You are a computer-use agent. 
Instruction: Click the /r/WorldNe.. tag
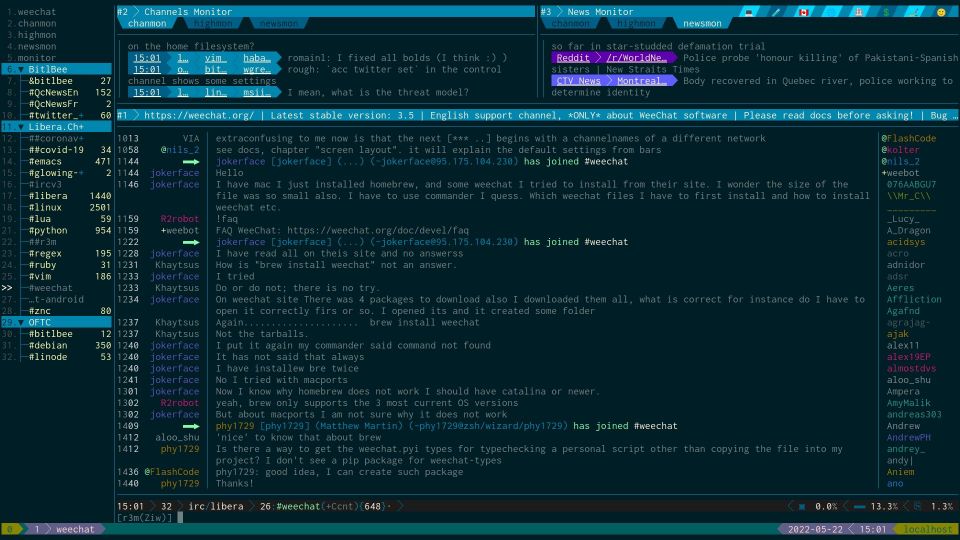click(x=636, y=58)
